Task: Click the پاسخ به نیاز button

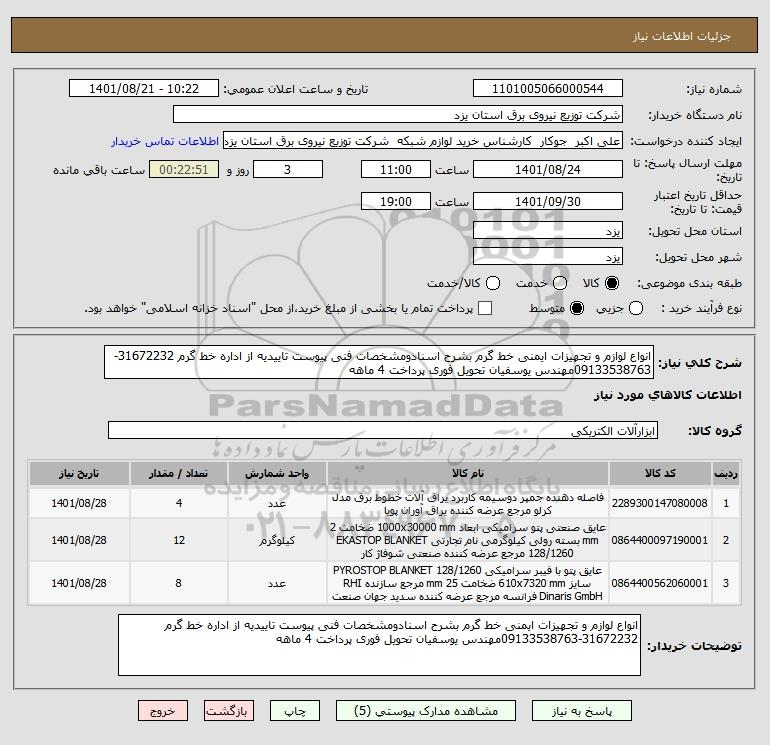Action: point(581,711)
